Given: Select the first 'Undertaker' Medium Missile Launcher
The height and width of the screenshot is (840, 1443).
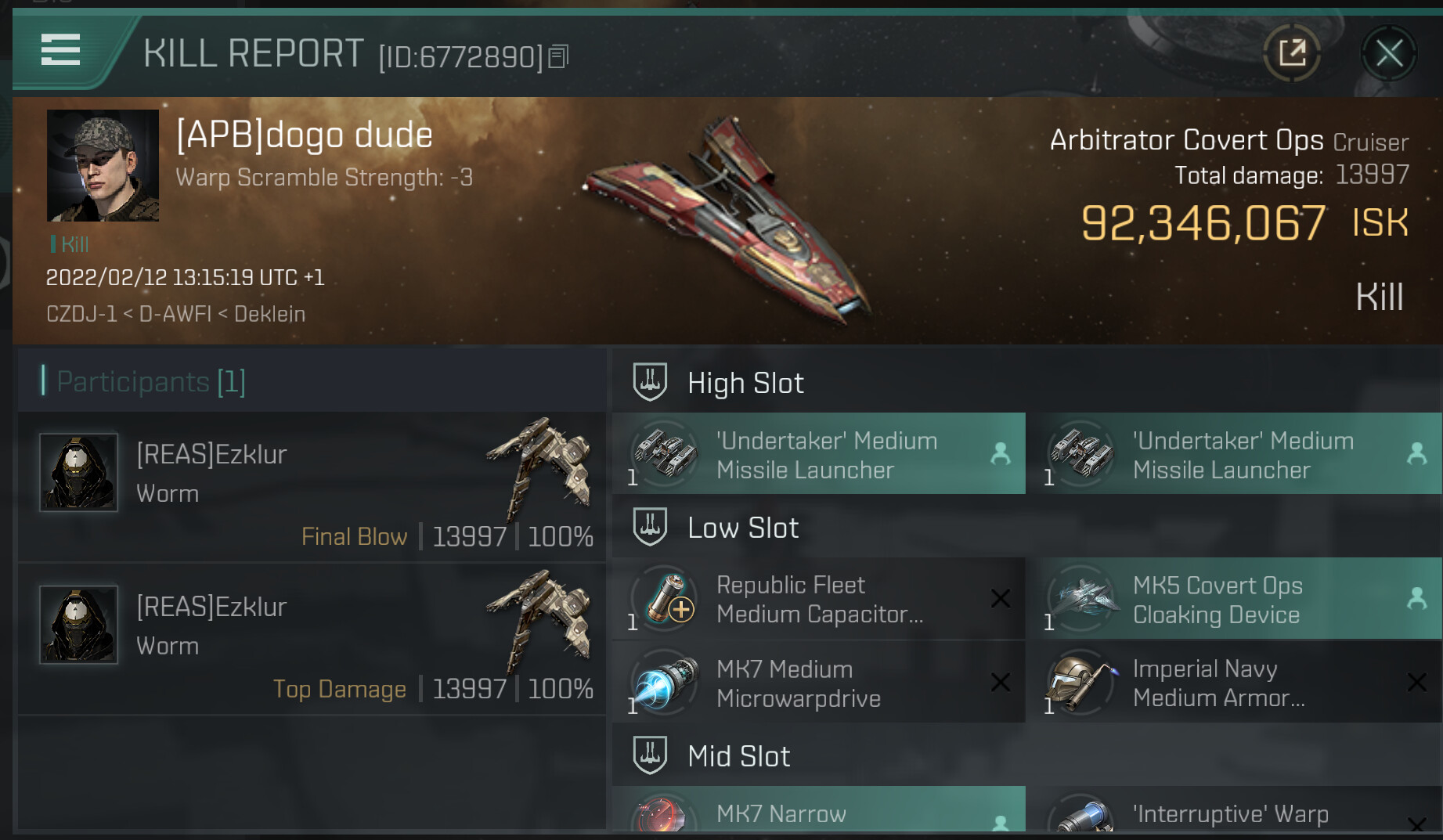Looking at the screenshot, I should [818, 454].
